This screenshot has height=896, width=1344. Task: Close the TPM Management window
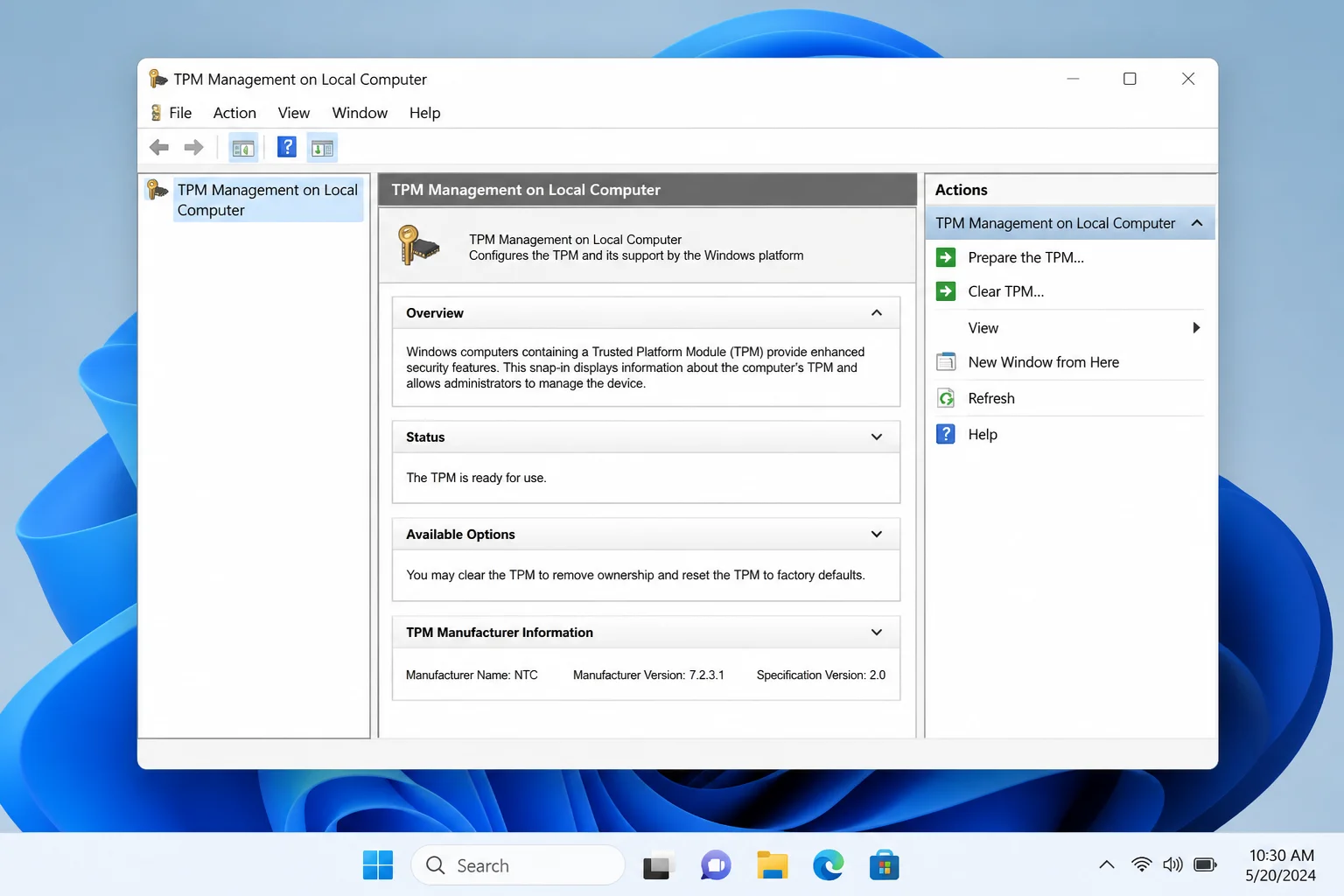(1188, 79)
